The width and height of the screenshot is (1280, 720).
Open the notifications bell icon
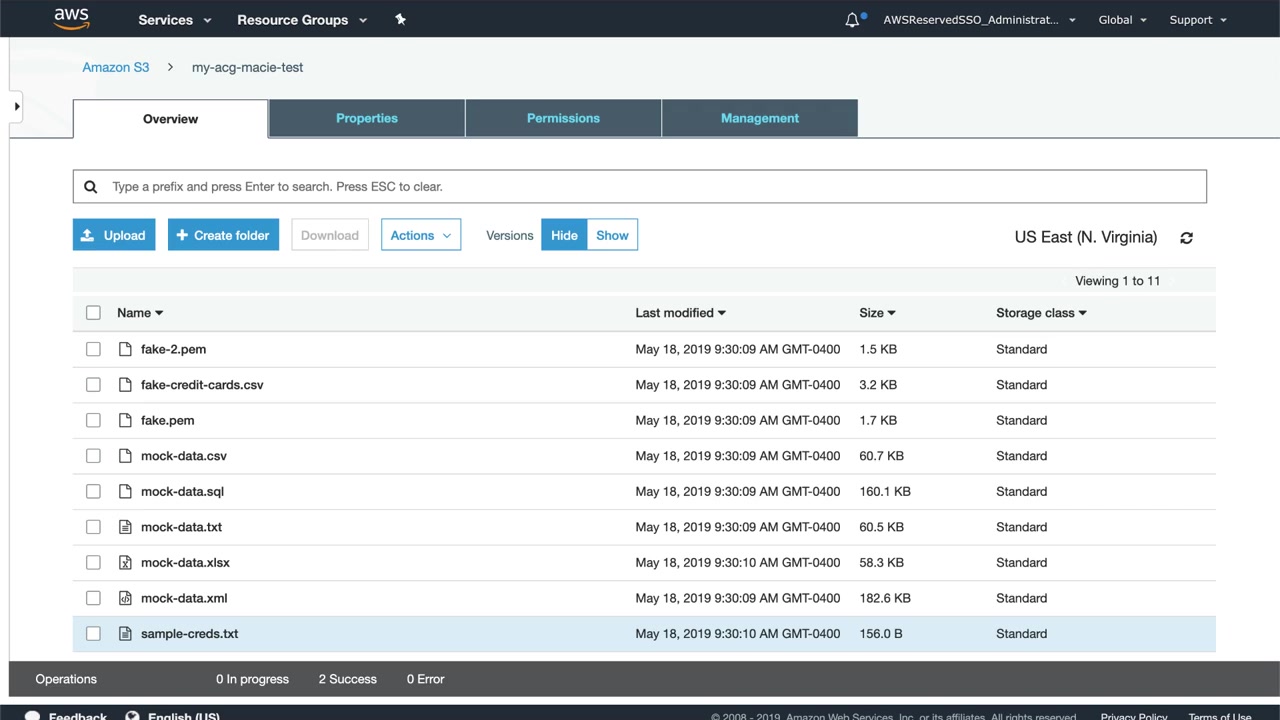[x=852, y=20]
